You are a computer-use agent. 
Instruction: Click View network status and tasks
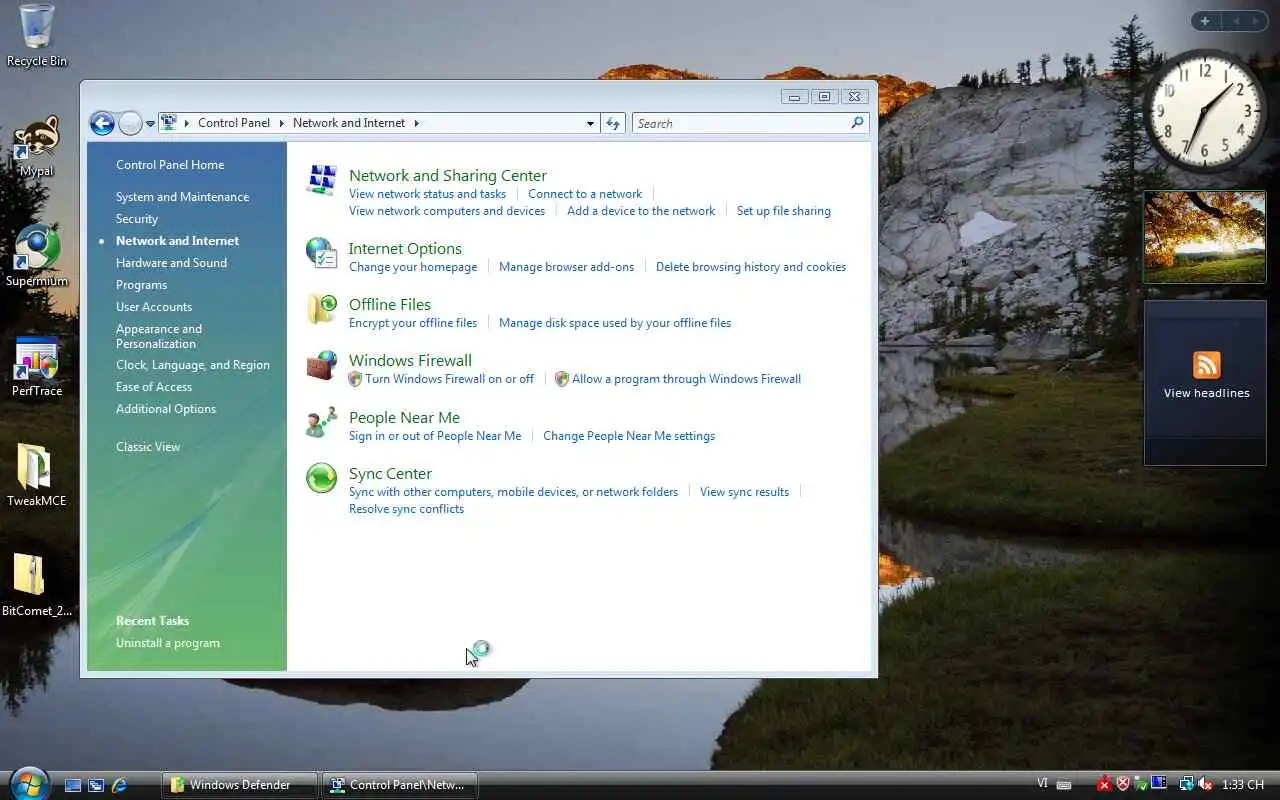(x=427, y=194)
